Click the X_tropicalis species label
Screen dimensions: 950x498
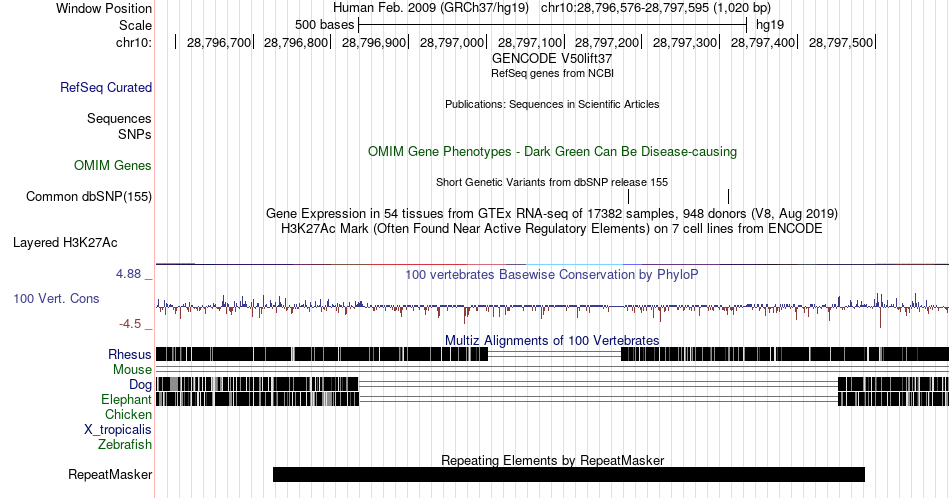pos(118,430)
